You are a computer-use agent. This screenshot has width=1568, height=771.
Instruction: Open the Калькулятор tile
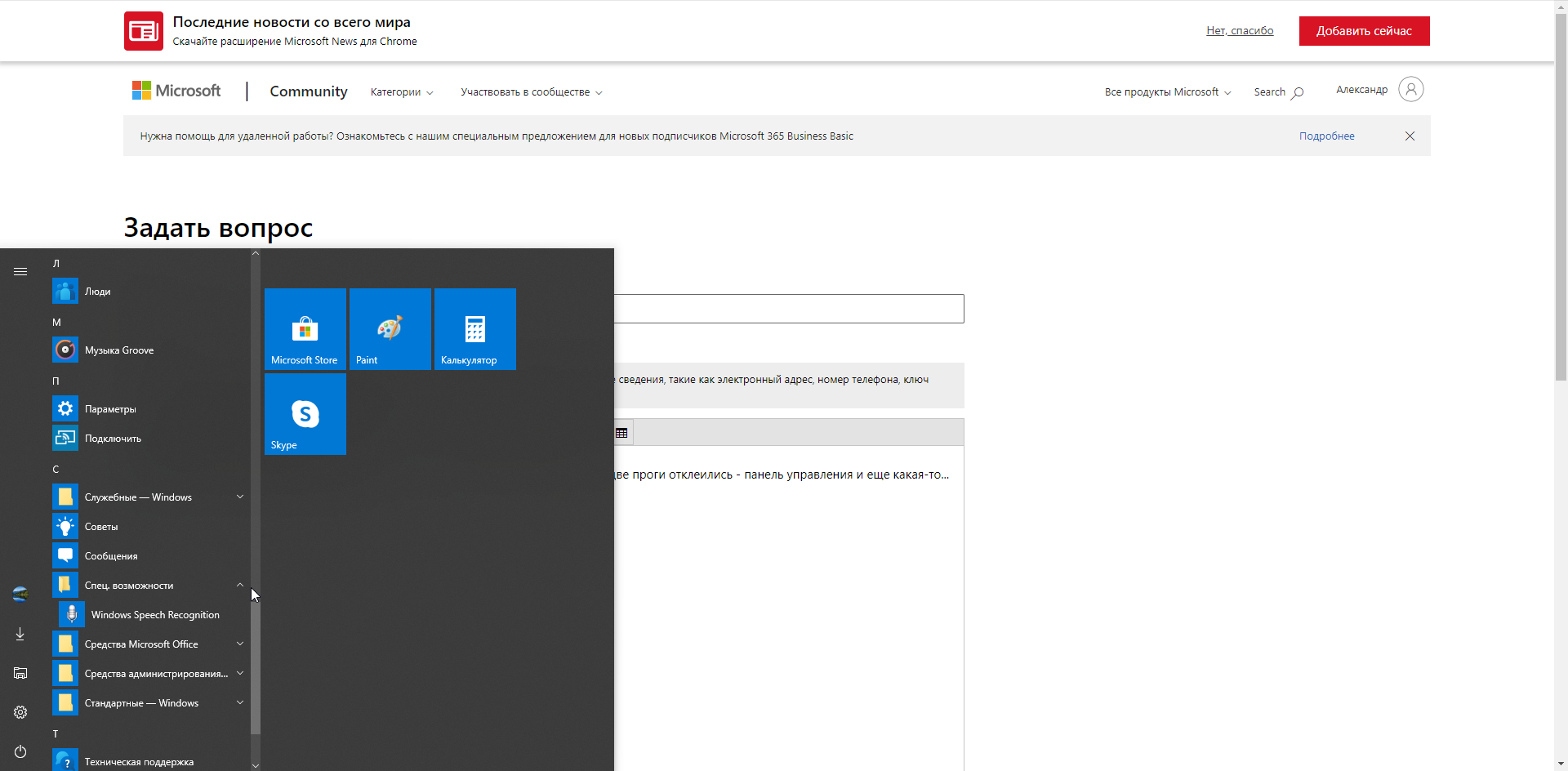tap(475, 329)
